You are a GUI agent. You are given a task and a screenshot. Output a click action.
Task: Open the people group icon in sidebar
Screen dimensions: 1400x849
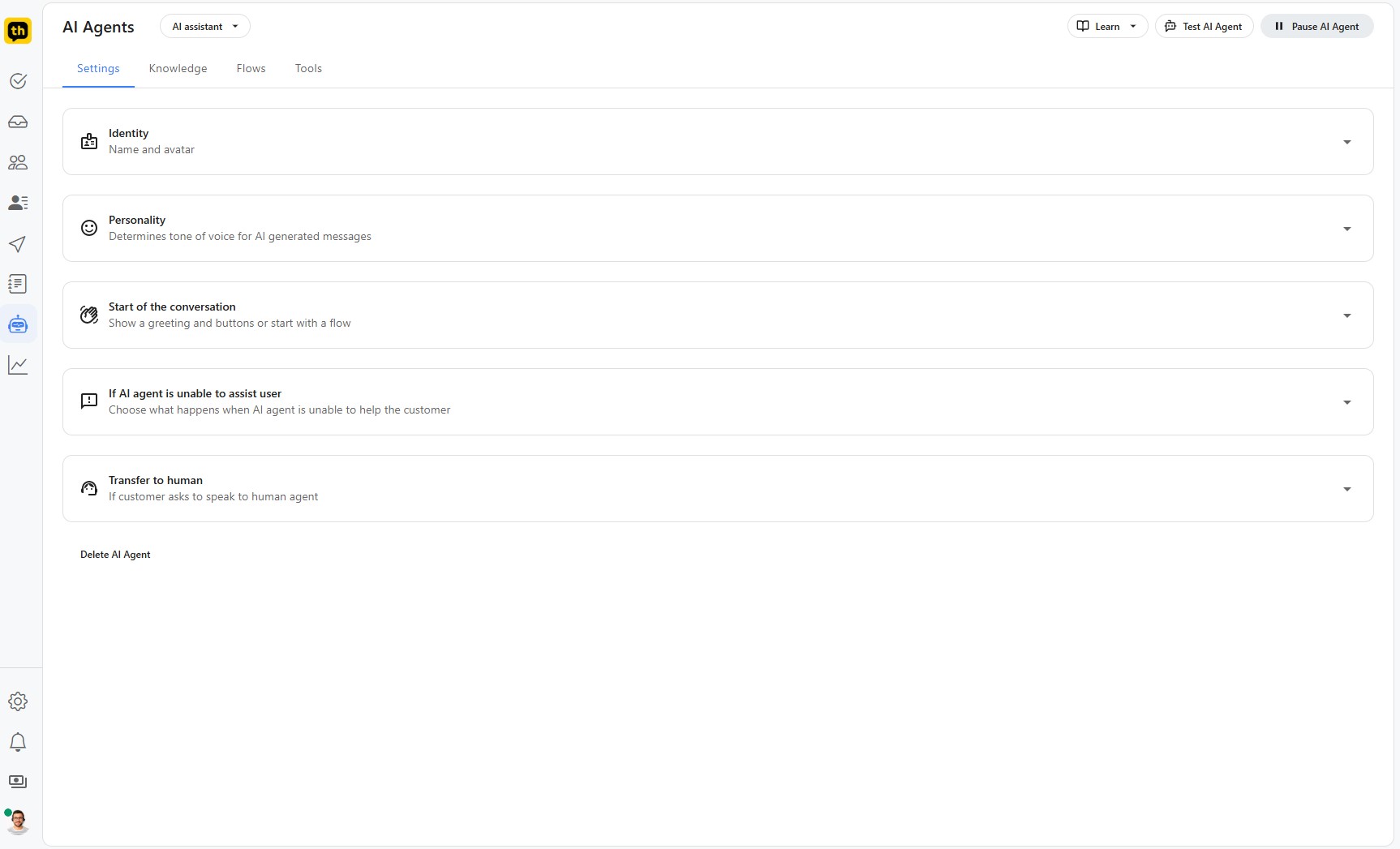[x=18, y=162]
